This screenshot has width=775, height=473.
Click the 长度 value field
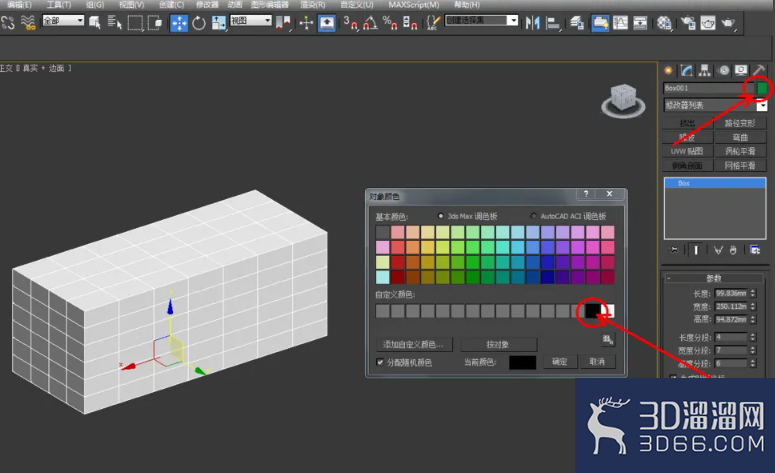coord(732,294)
